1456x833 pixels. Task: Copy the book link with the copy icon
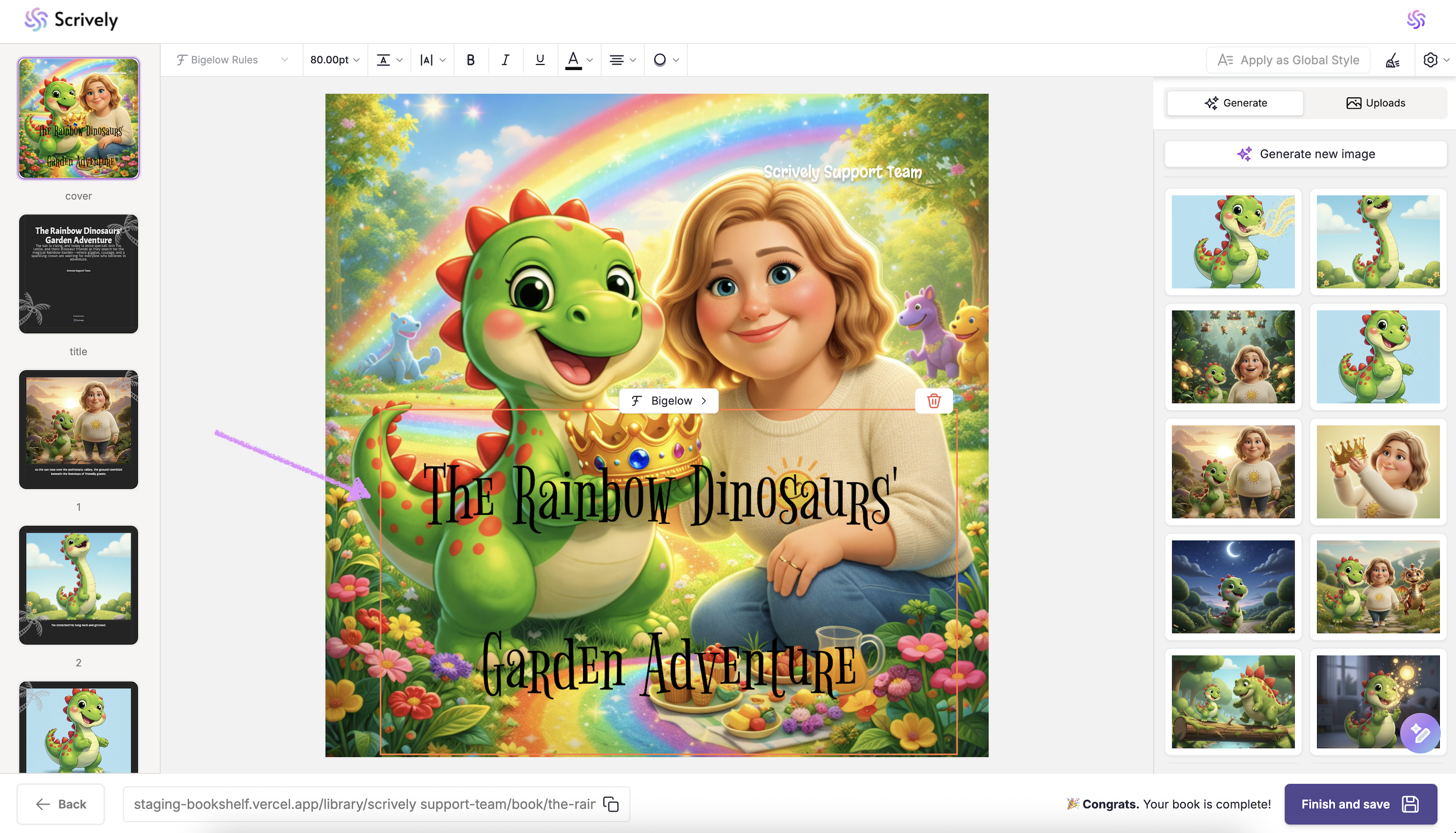tap(611, 804)
